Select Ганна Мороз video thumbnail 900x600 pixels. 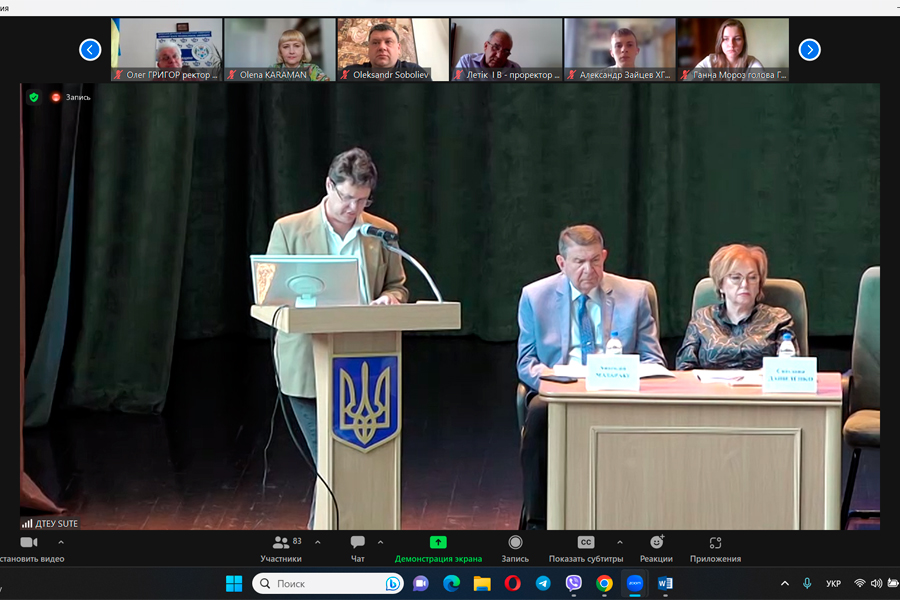tap(733, 49)
